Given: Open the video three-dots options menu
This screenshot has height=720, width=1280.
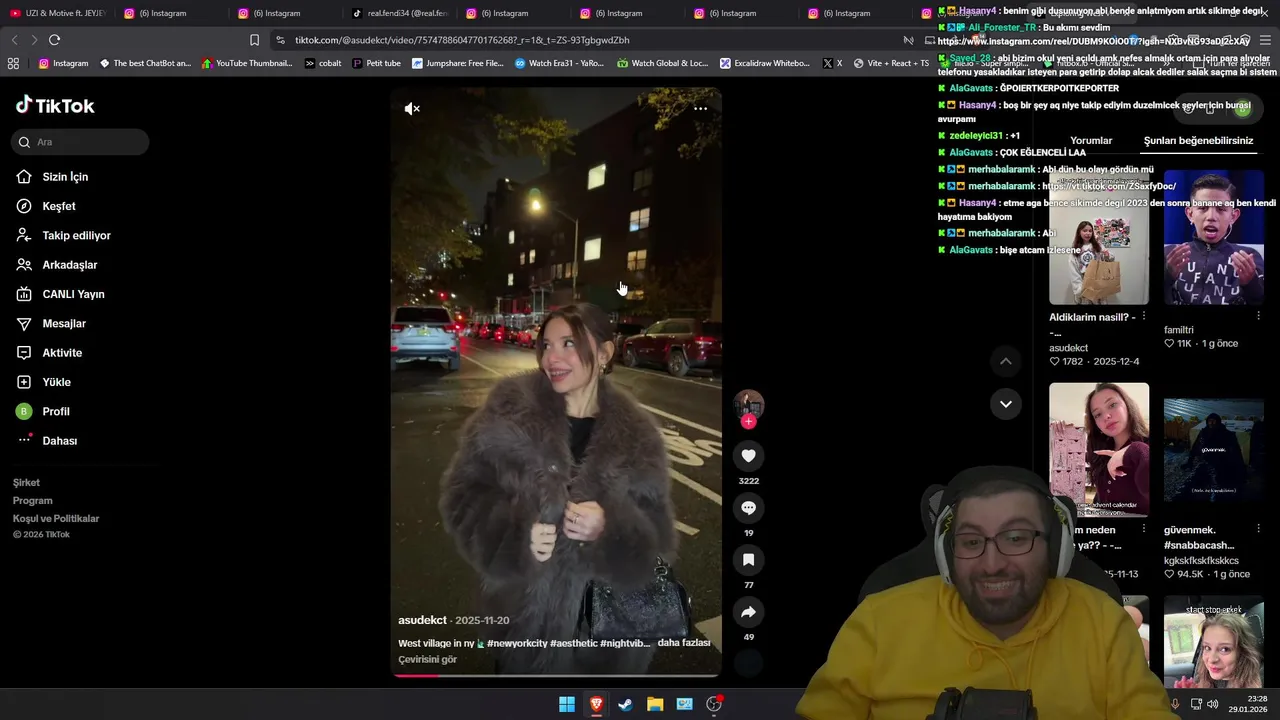Looking at the screenshot, I should coord(700,108).
